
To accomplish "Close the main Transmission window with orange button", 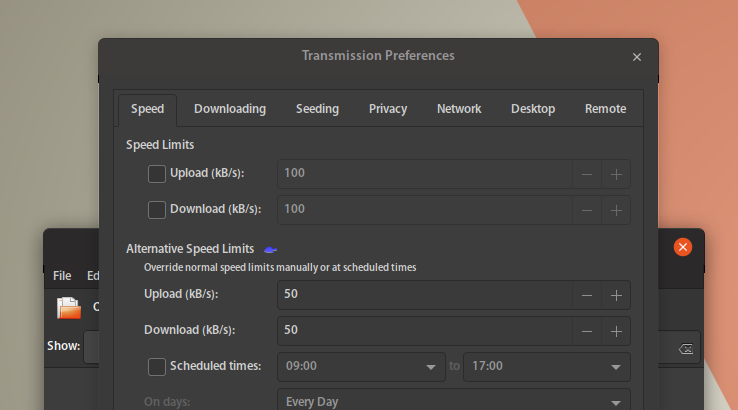I will pyautogui.click(x=682, y=247).
